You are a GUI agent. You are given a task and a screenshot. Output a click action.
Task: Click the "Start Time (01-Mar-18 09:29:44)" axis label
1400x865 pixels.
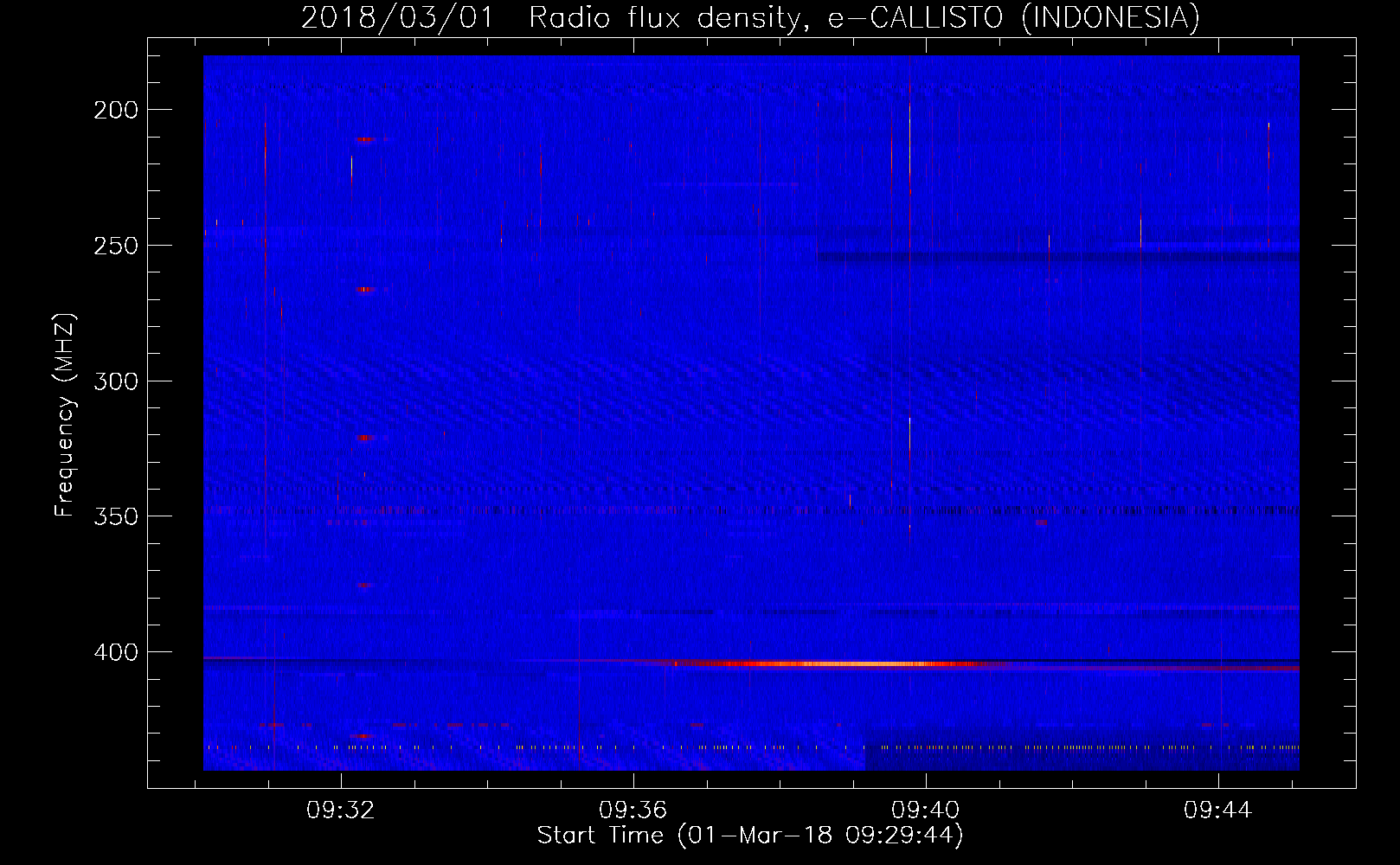click(750, 836)
